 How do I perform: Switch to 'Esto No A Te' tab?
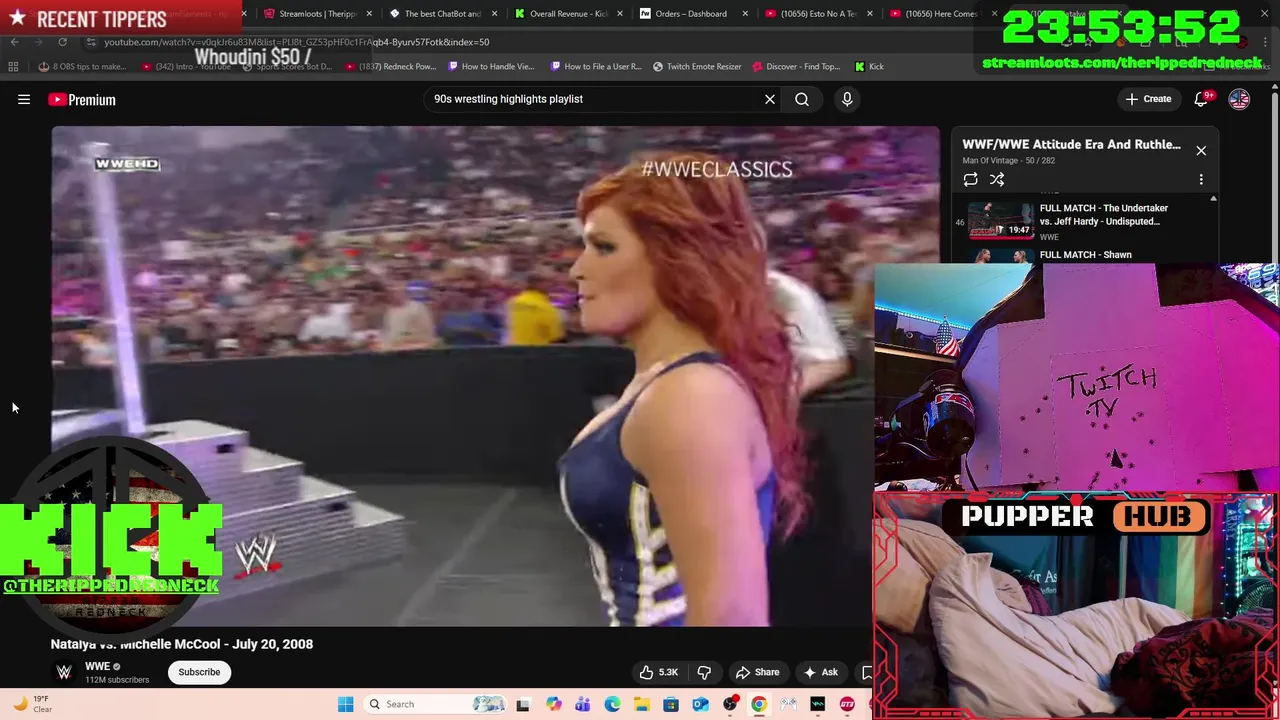click(x=817, y=14)
